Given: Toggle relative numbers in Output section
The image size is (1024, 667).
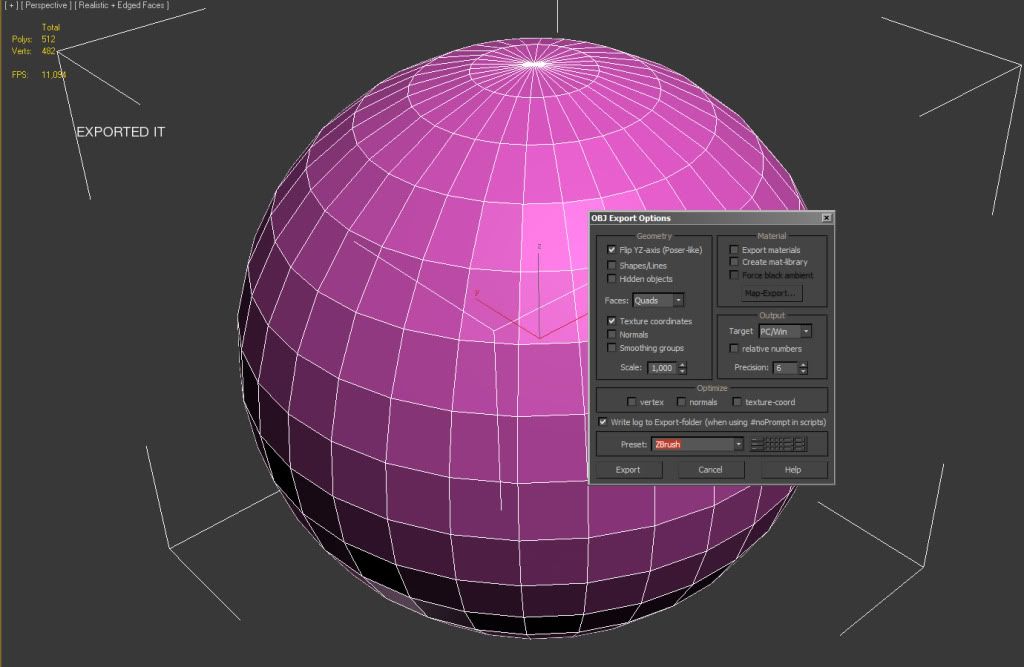Looking at the screenshot, I should pyautogui.click(x=734, y=348).
